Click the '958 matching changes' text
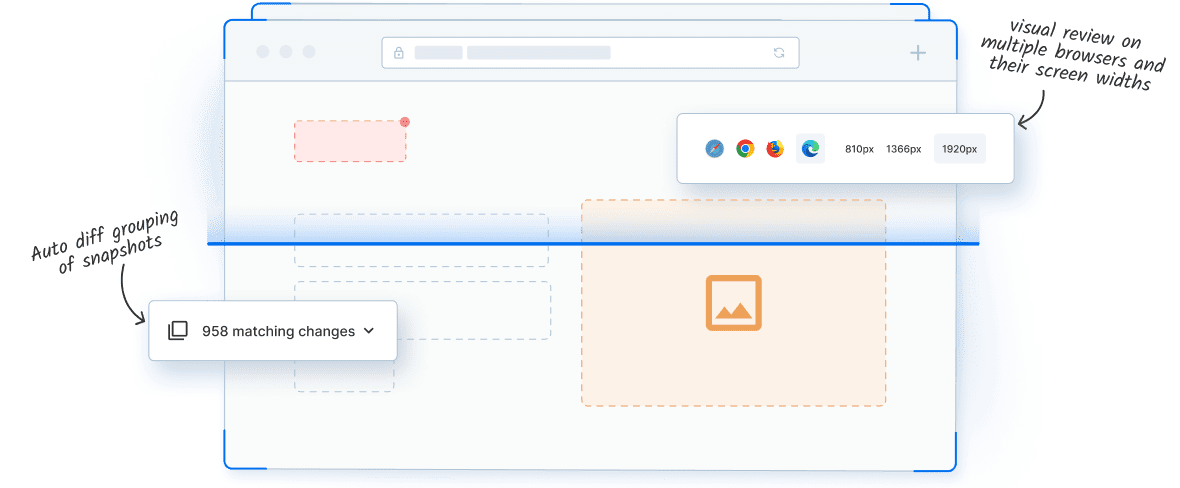This screenshot has width=1180, height=488. (x=278, y=331)
